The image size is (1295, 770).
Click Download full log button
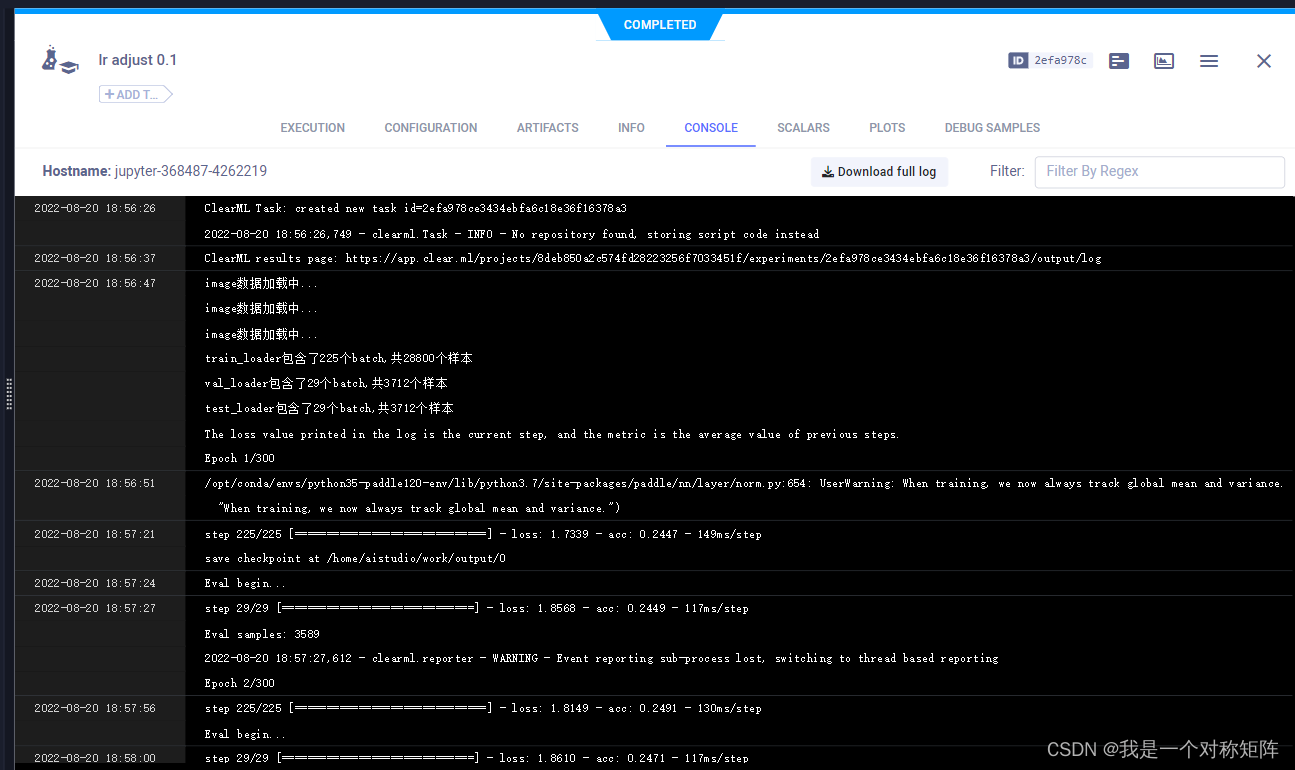click(879, 172)
